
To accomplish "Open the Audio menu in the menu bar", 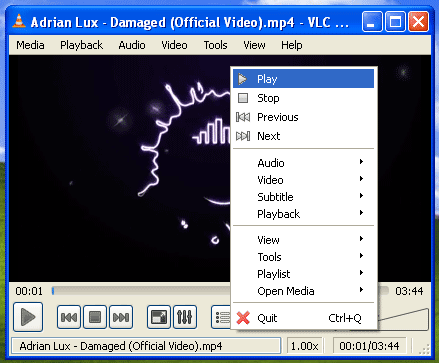I will [132, 45].
